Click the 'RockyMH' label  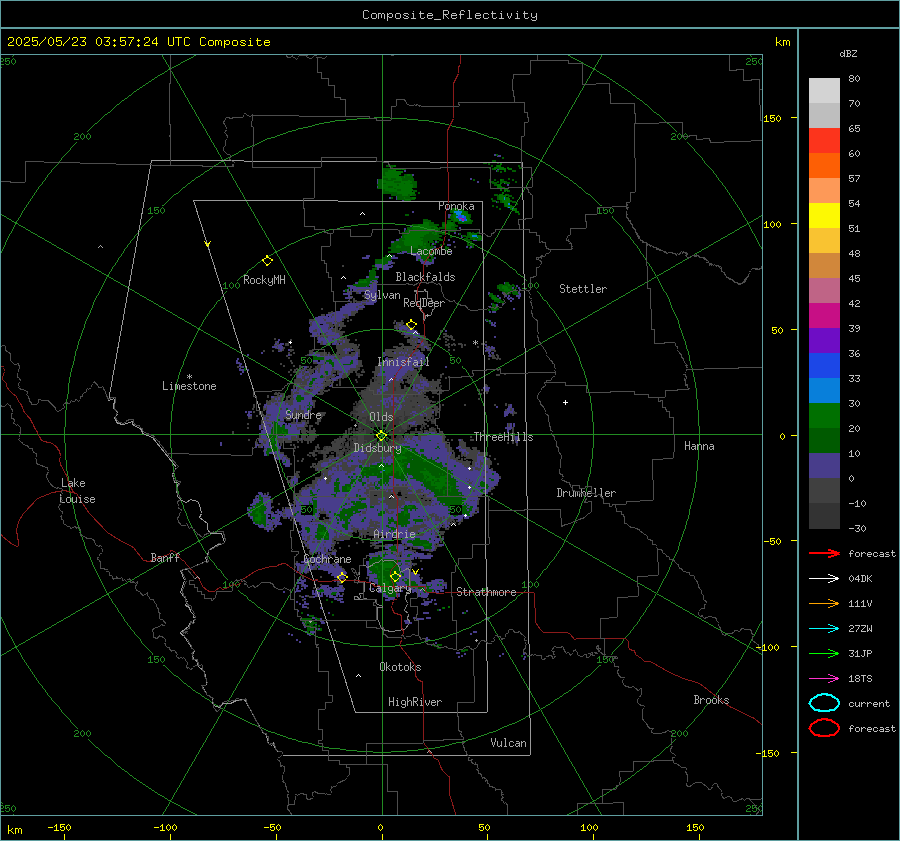pyautogui.click(x=264, y=280)
